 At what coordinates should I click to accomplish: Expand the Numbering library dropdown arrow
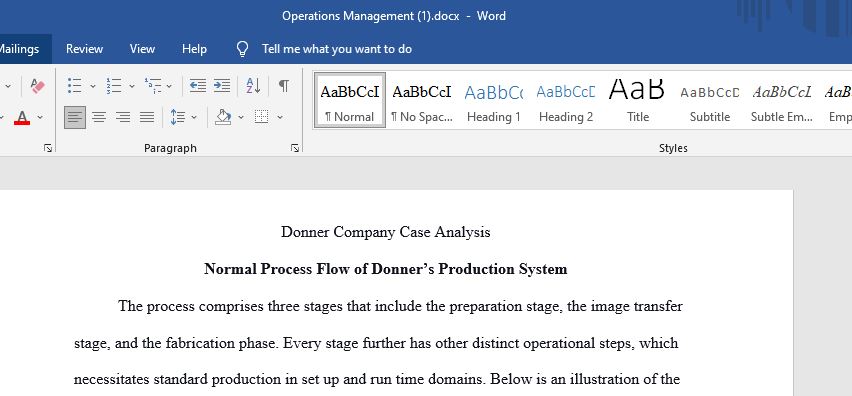pos(131,86)
